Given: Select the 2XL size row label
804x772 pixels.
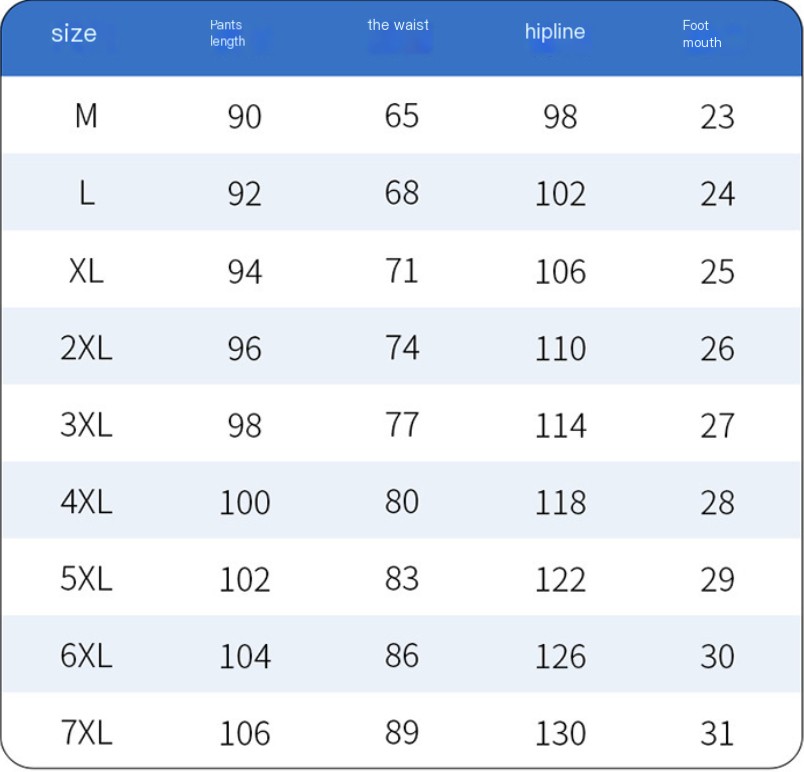Looking at the screenshot, I should (x=86, y=349).
